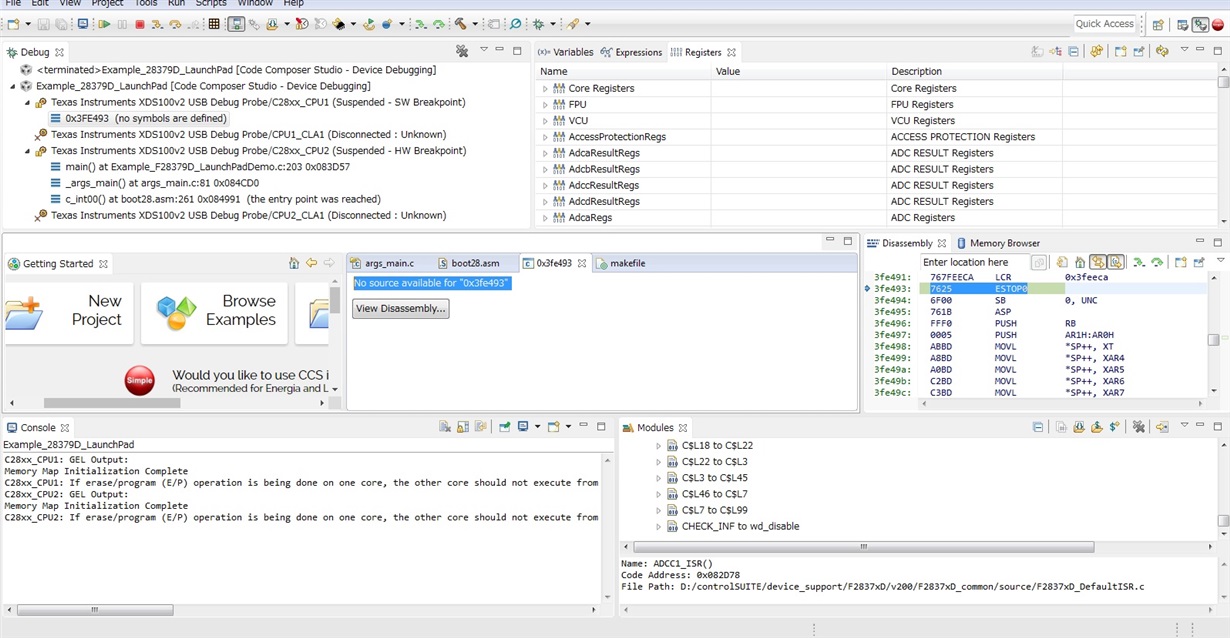This screenshot has width=1230, height=638.
Task: Select 0x3FE493 no symbols frame
Action: 138,118
